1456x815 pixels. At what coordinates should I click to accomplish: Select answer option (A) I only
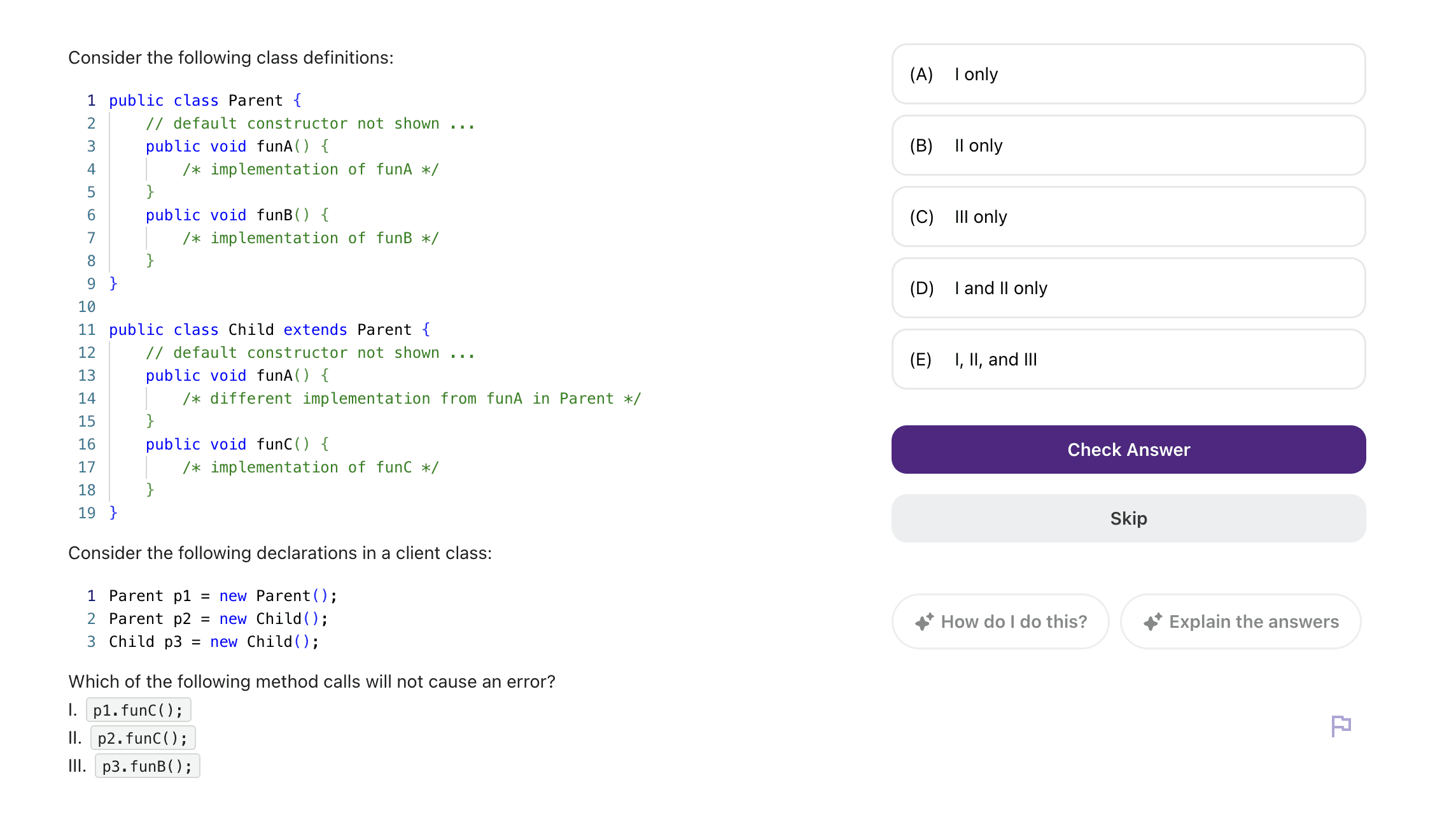tap(1128, 74)
